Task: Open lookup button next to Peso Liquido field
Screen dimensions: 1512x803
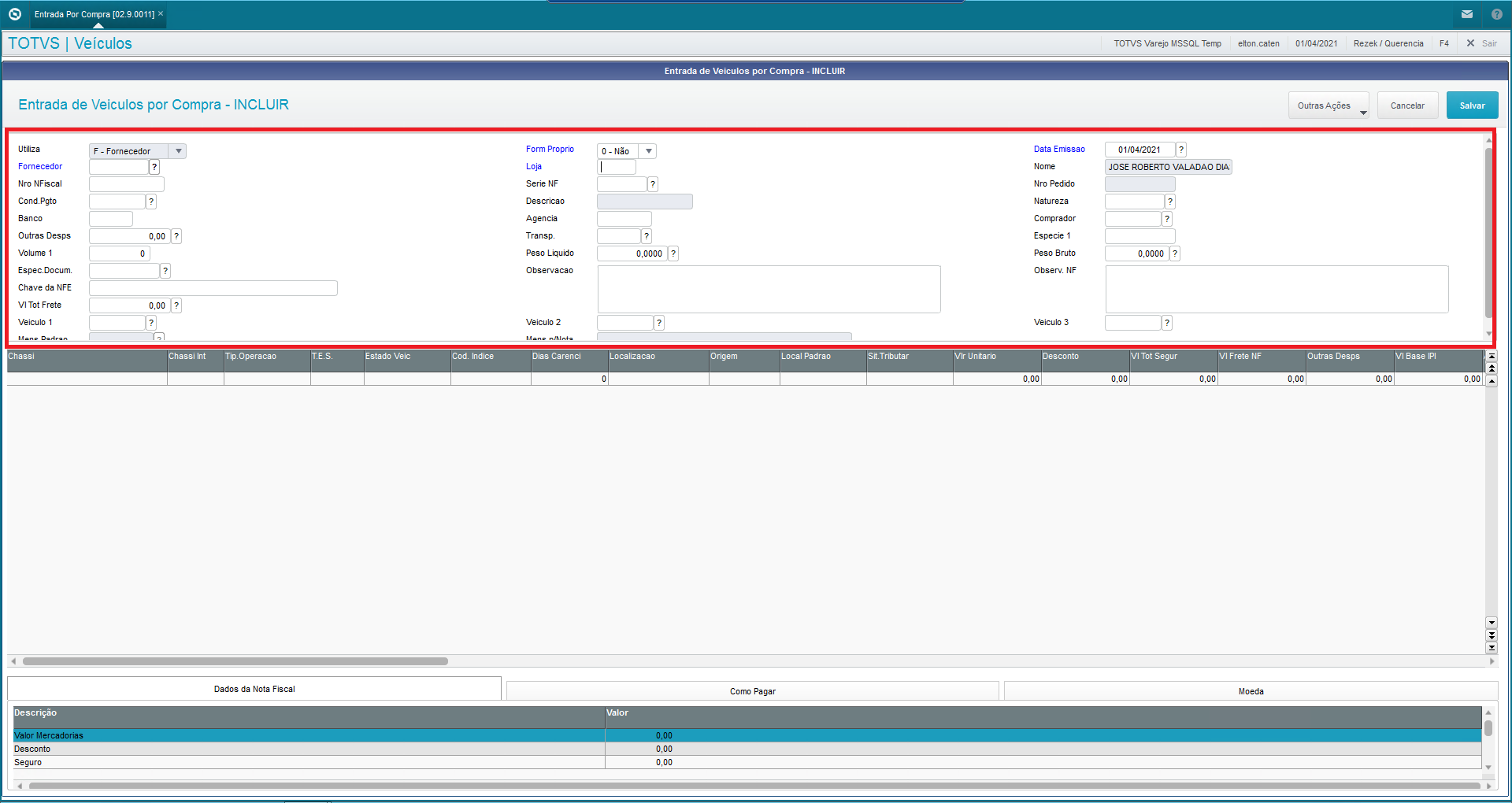Action: tap(673, 253)
